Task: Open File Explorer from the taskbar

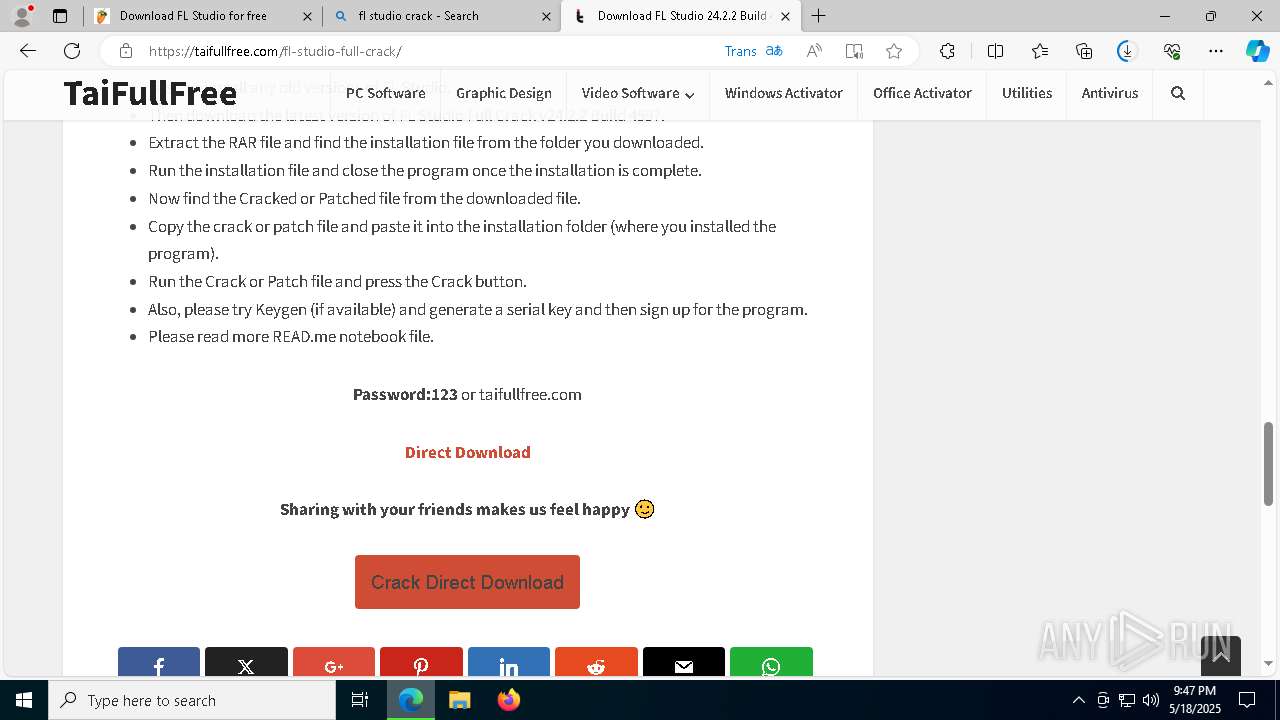Action: pos(459,700)
